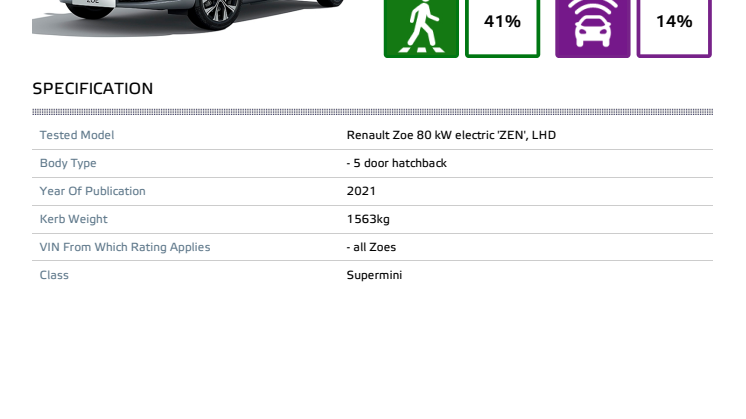The image size is (746, 419).
Task: Click the Renault Zoe car image
Action: (x=188, y=18)
